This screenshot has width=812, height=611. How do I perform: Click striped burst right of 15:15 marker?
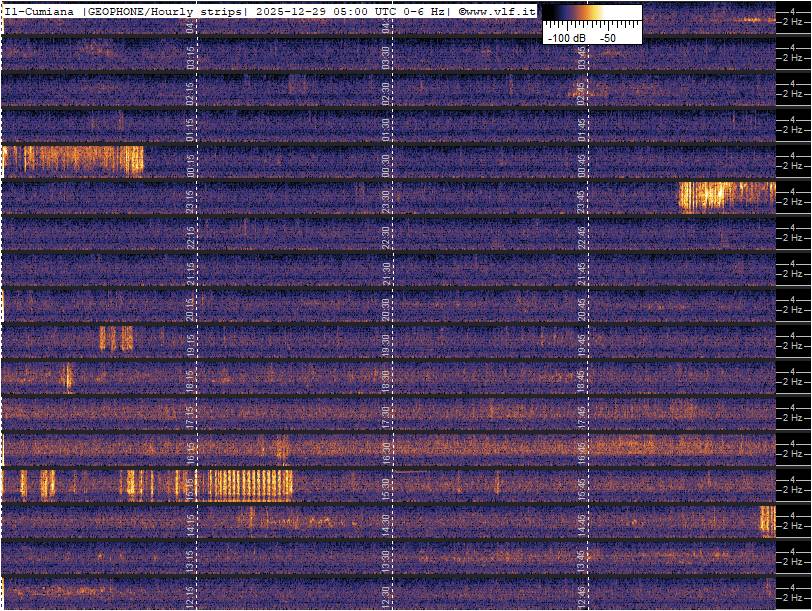(249, 485)
